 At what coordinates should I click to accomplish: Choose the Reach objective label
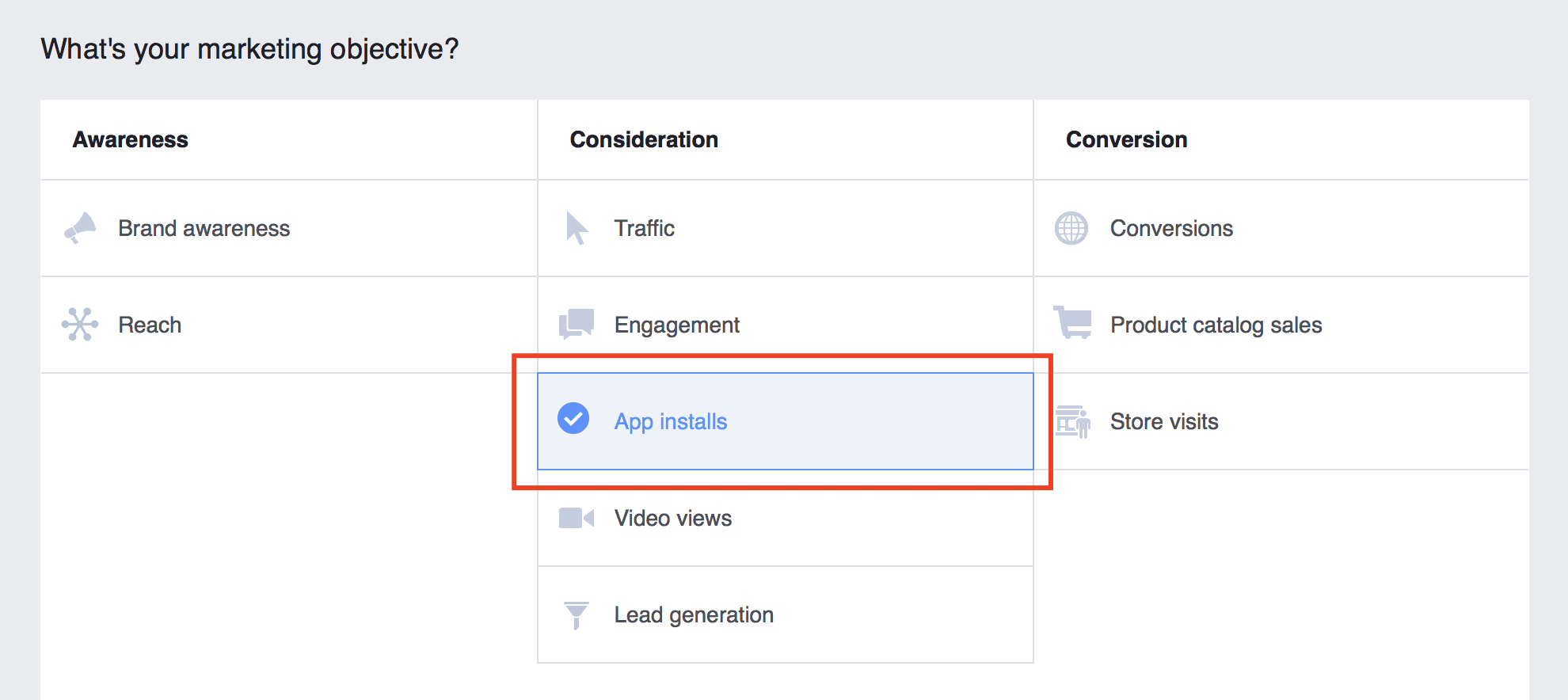tap(150, 325)
